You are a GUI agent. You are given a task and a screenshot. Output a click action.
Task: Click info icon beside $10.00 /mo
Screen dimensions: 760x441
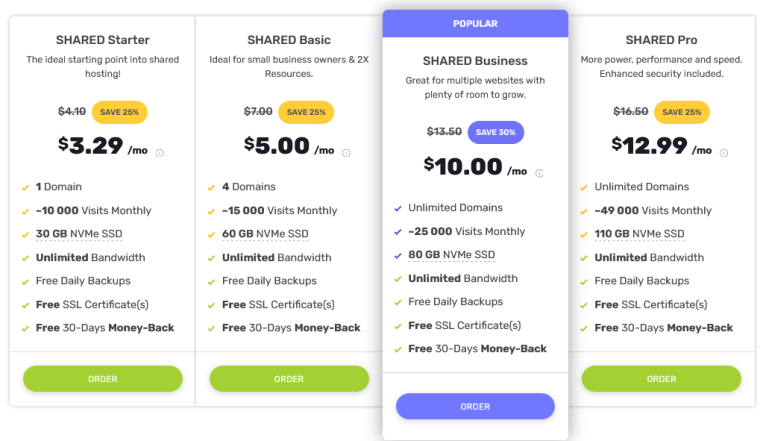pyautogui.click(x=540, y=173)
